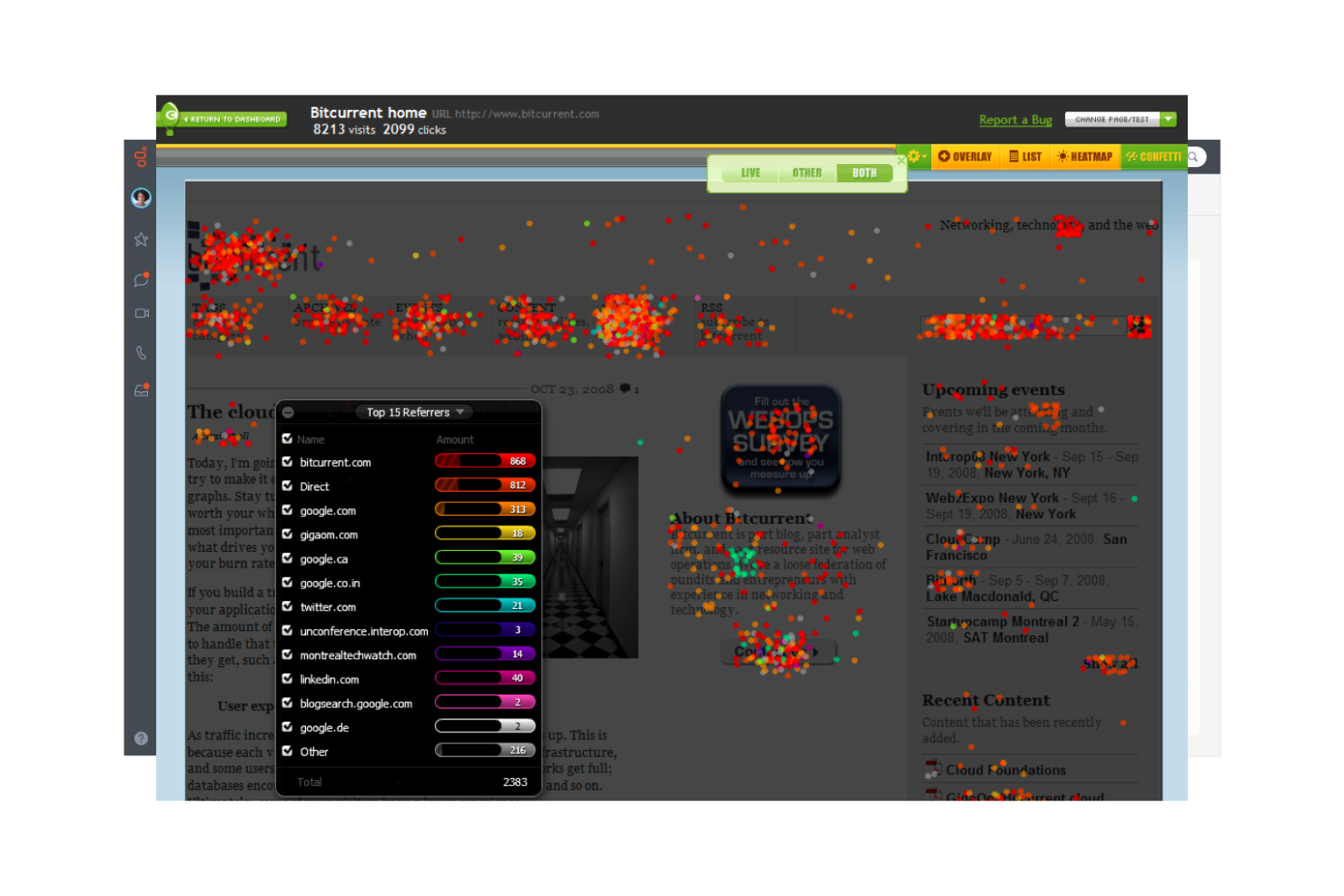Viewport: 1344px width, 896px height.
Task: Click the 'The cloud' article headline
Action: click(x=232, y=412)
